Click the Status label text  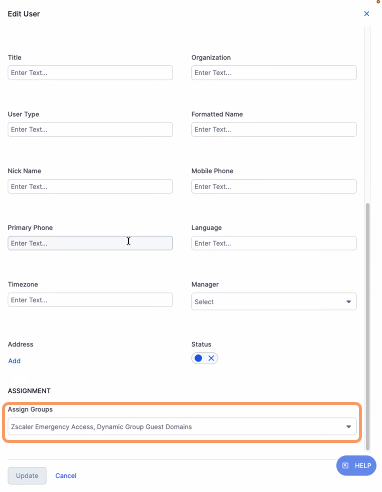click(x=201, y=344)
